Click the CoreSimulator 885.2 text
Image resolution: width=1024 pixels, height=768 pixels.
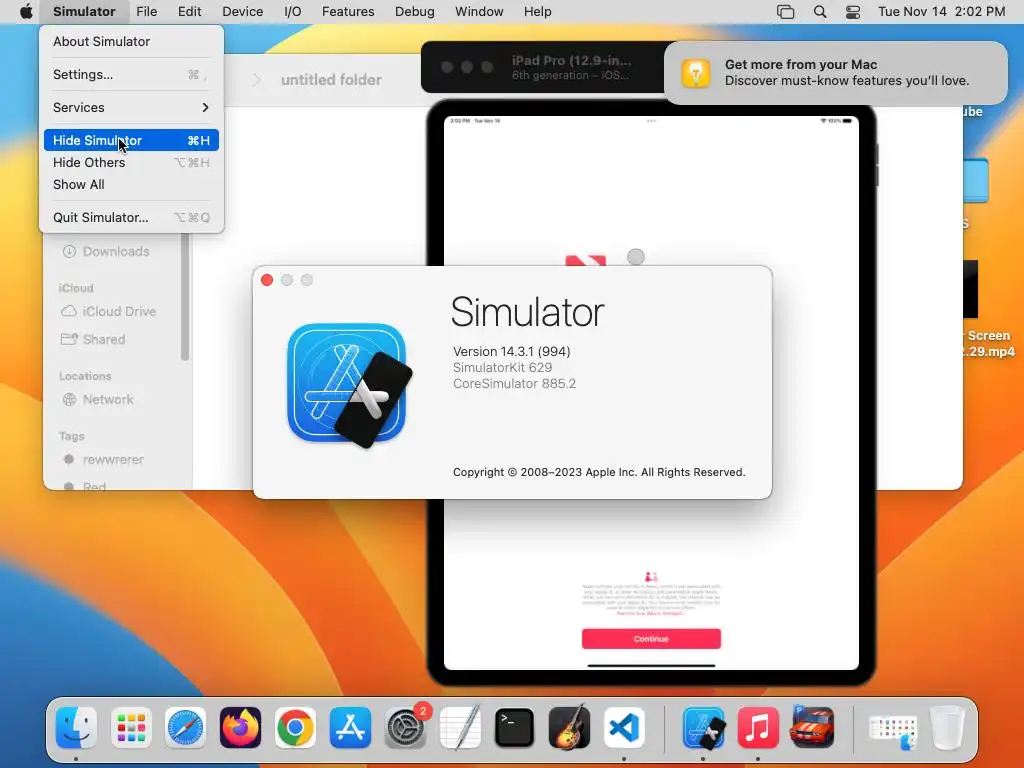[x=514, y=383]
